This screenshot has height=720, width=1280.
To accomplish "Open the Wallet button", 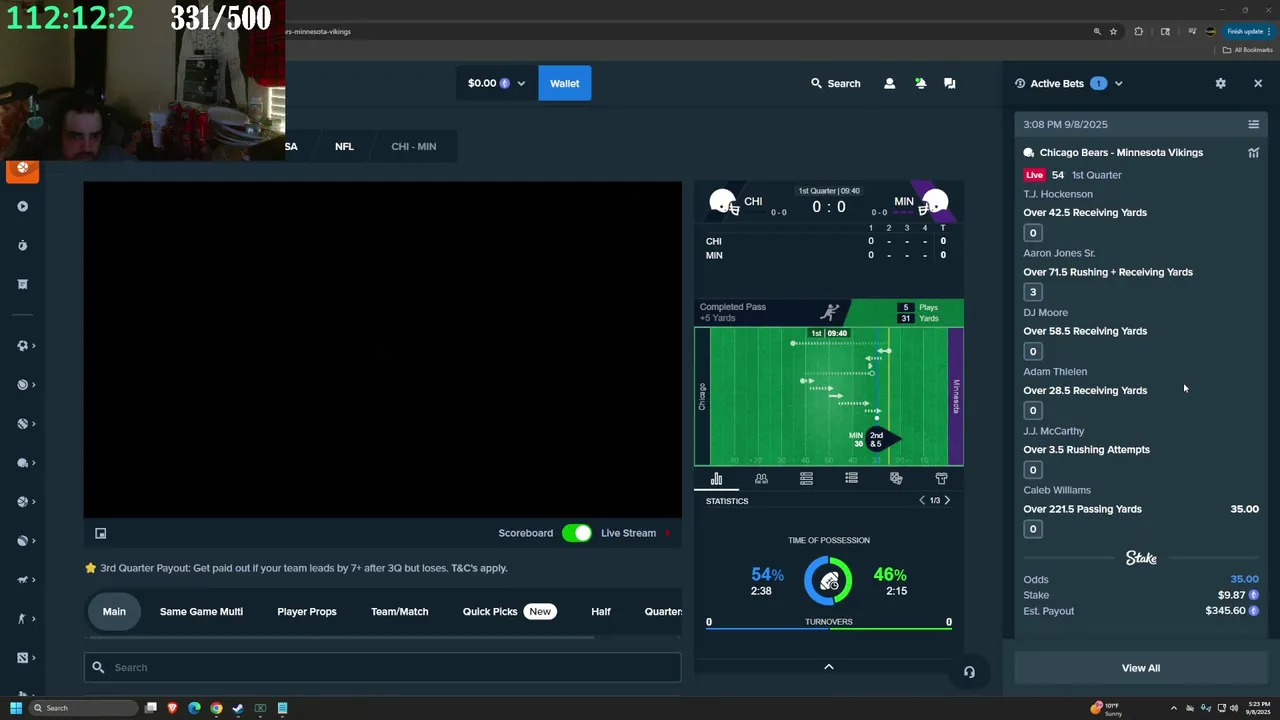I will [564, 84].
